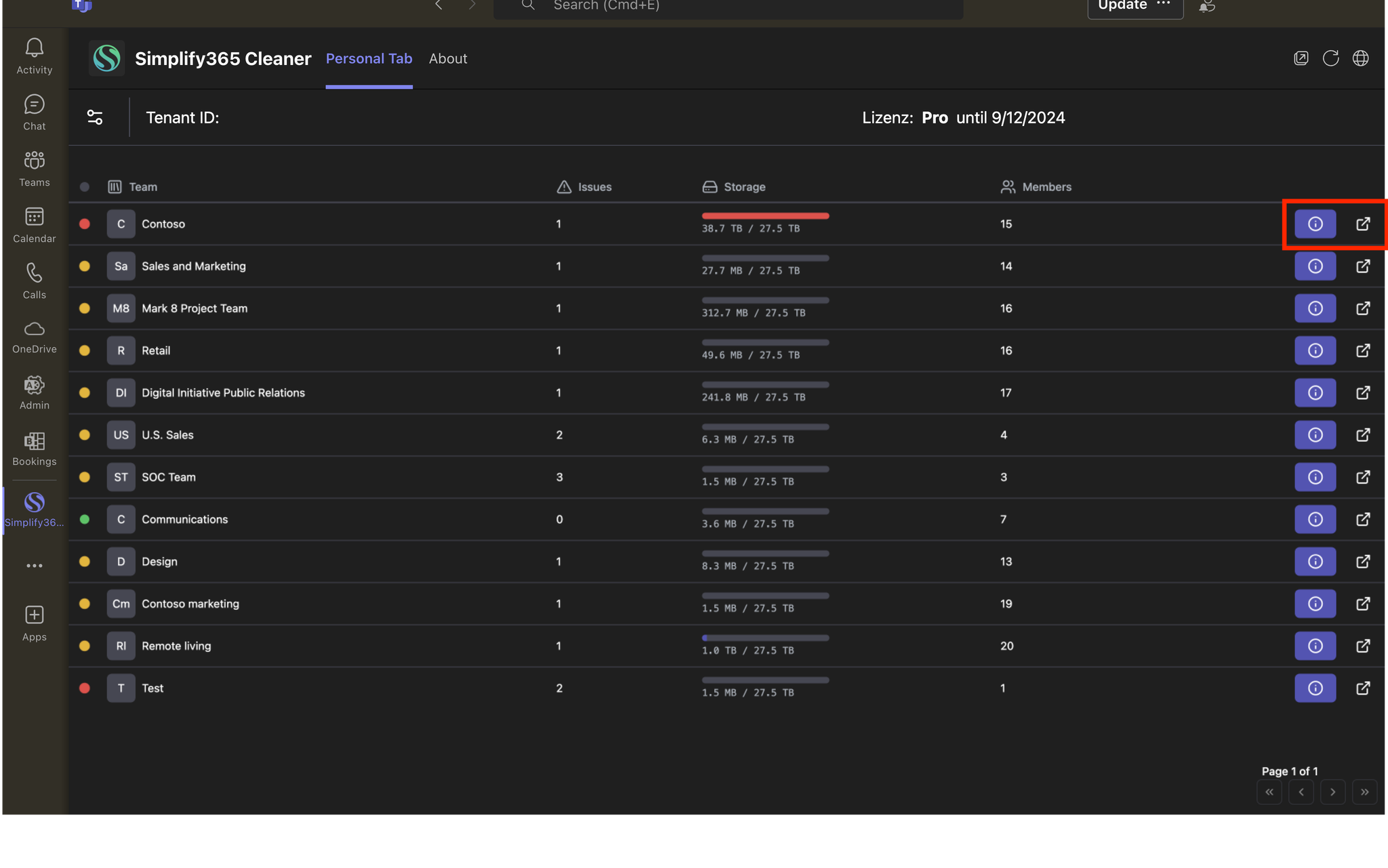Image resolution: width=1388 pixels, height=868 pixels.
Task: Open info details for Mark 8 Project Team
Action: point(1315,308)
